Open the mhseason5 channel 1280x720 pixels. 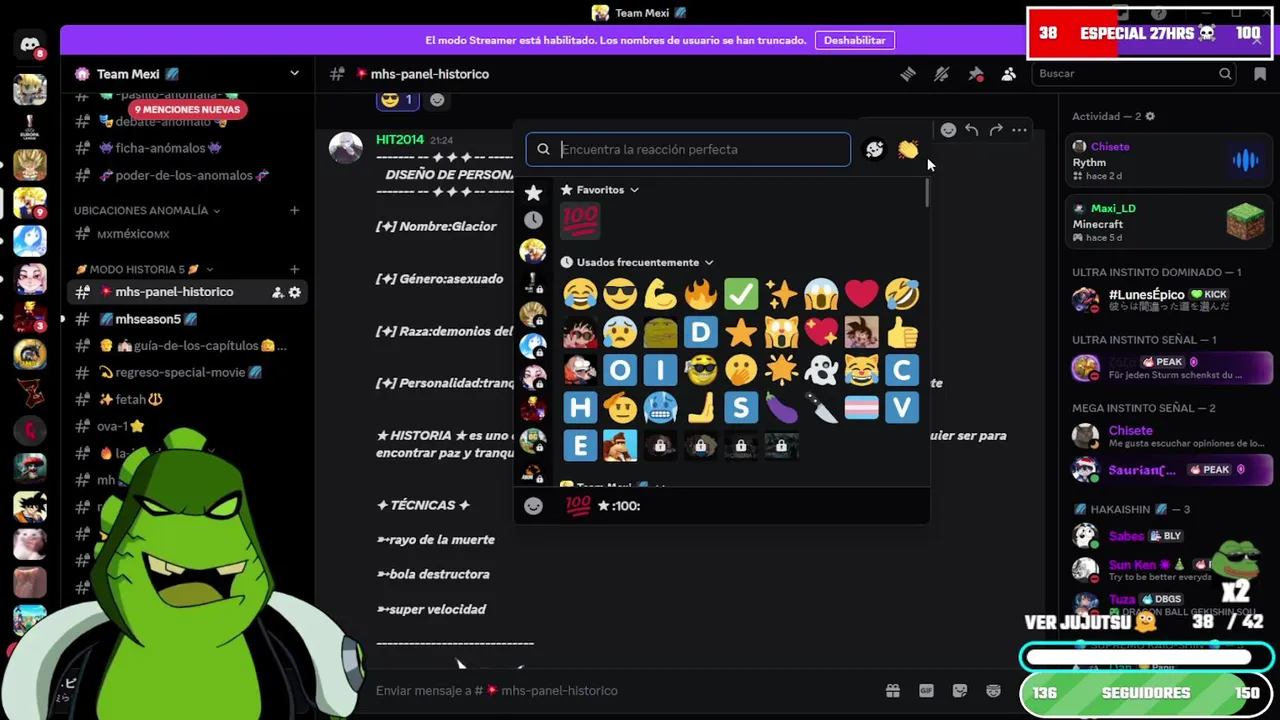(187, 319)
